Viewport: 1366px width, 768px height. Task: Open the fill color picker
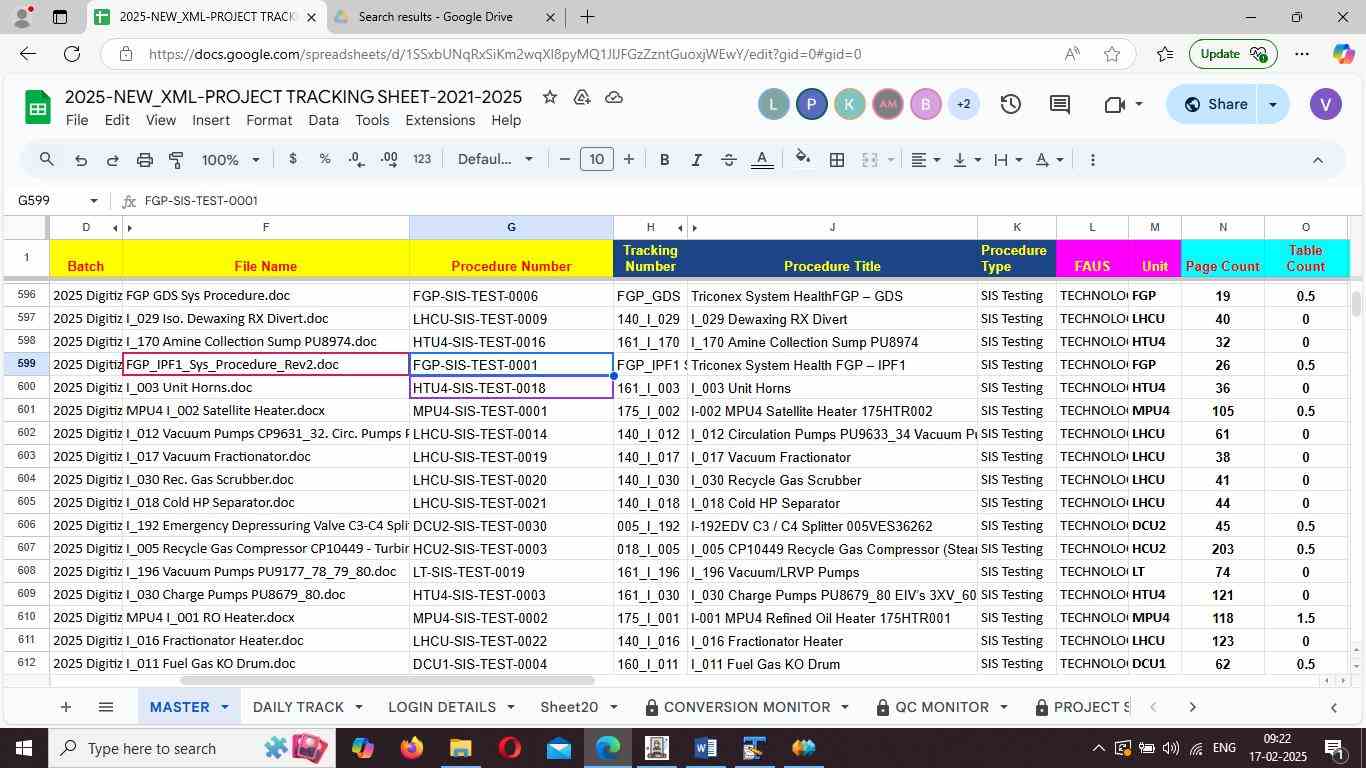pyautogui.click(x=802, y=159)
